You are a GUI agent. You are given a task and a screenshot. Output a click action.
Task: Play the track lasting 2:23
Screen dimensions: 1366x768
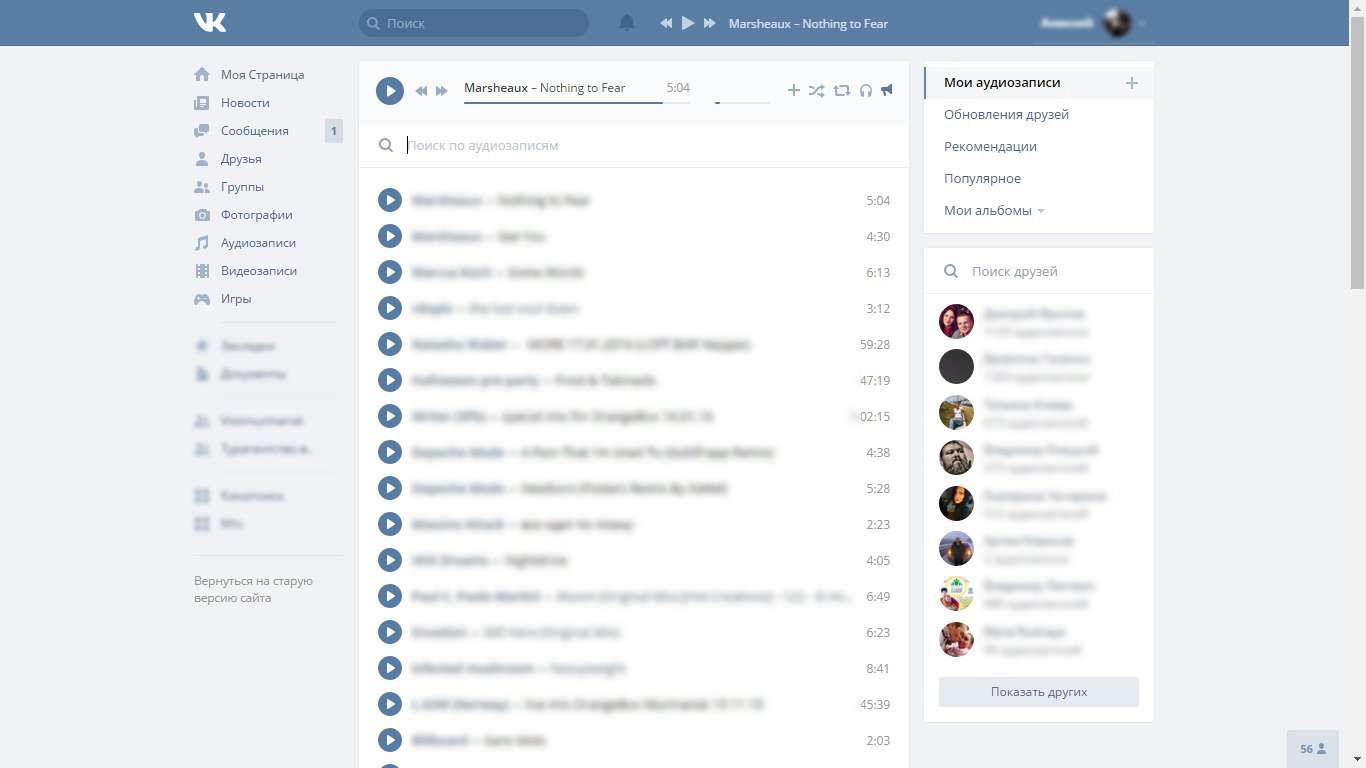390,524
